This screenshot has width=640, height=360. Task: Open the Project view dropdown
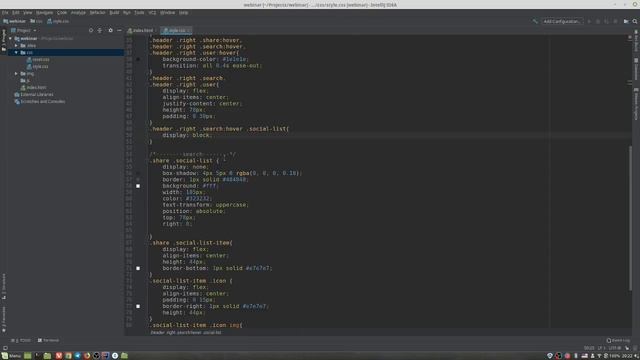(24, 30)
